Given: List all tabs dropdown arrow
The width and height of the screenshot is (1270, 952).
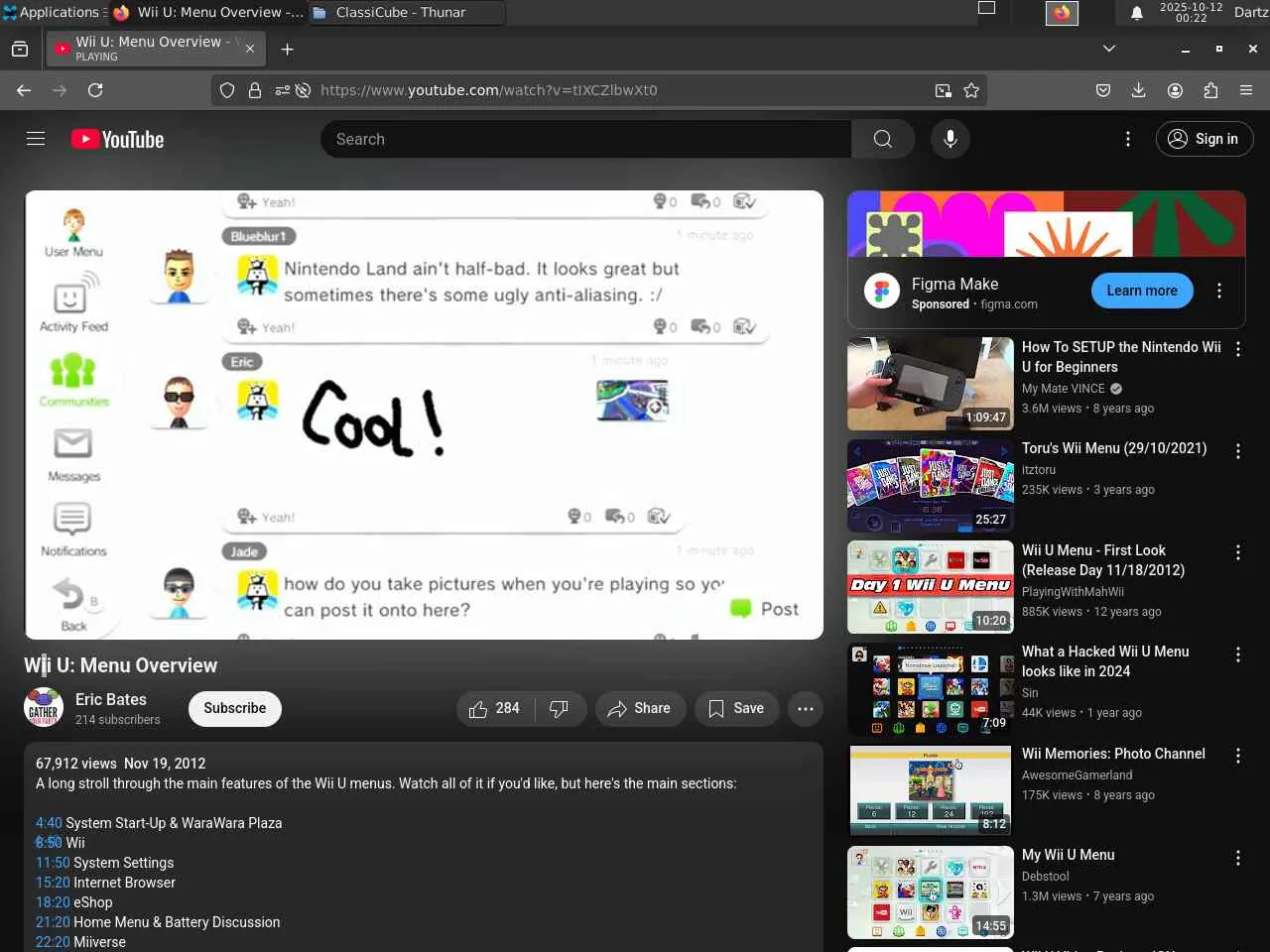Looking at the screenshot, I should click(x=1109, y=49).
